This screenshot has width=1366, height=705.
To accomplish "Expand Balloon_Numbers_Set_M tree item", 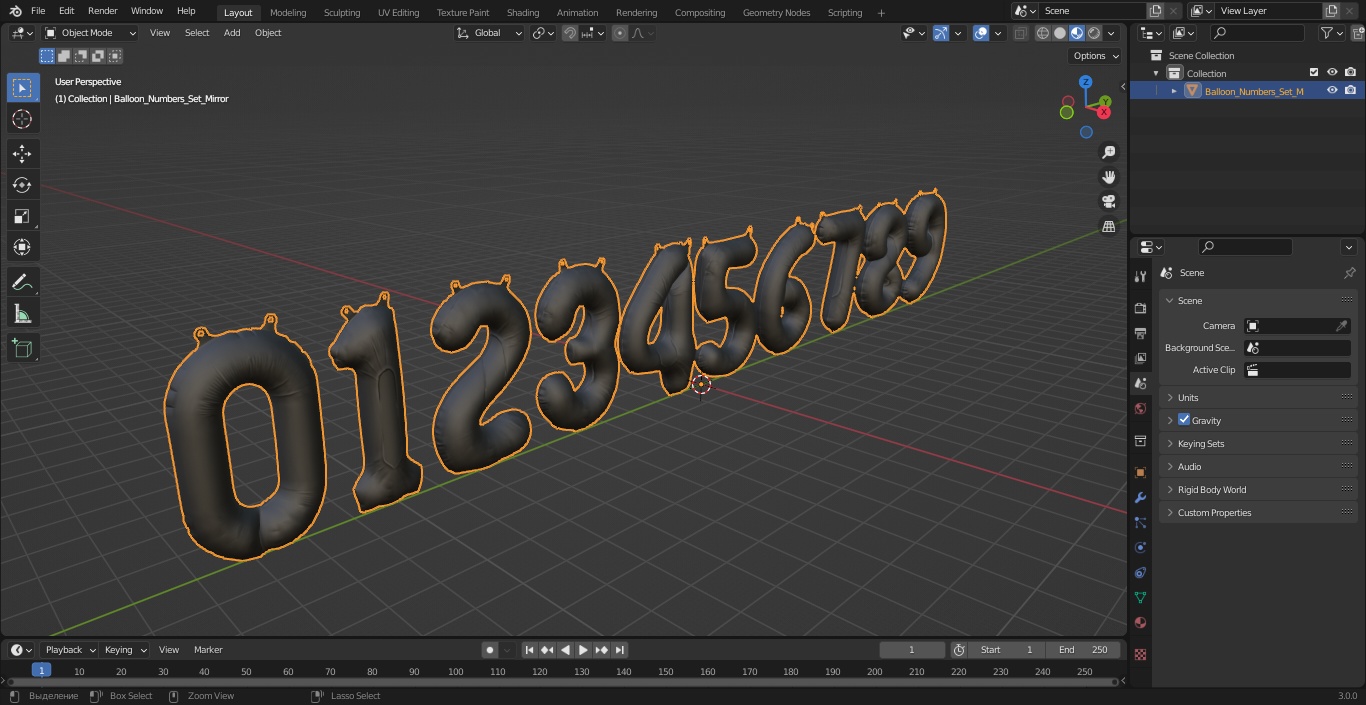I will pos(1174,91).
